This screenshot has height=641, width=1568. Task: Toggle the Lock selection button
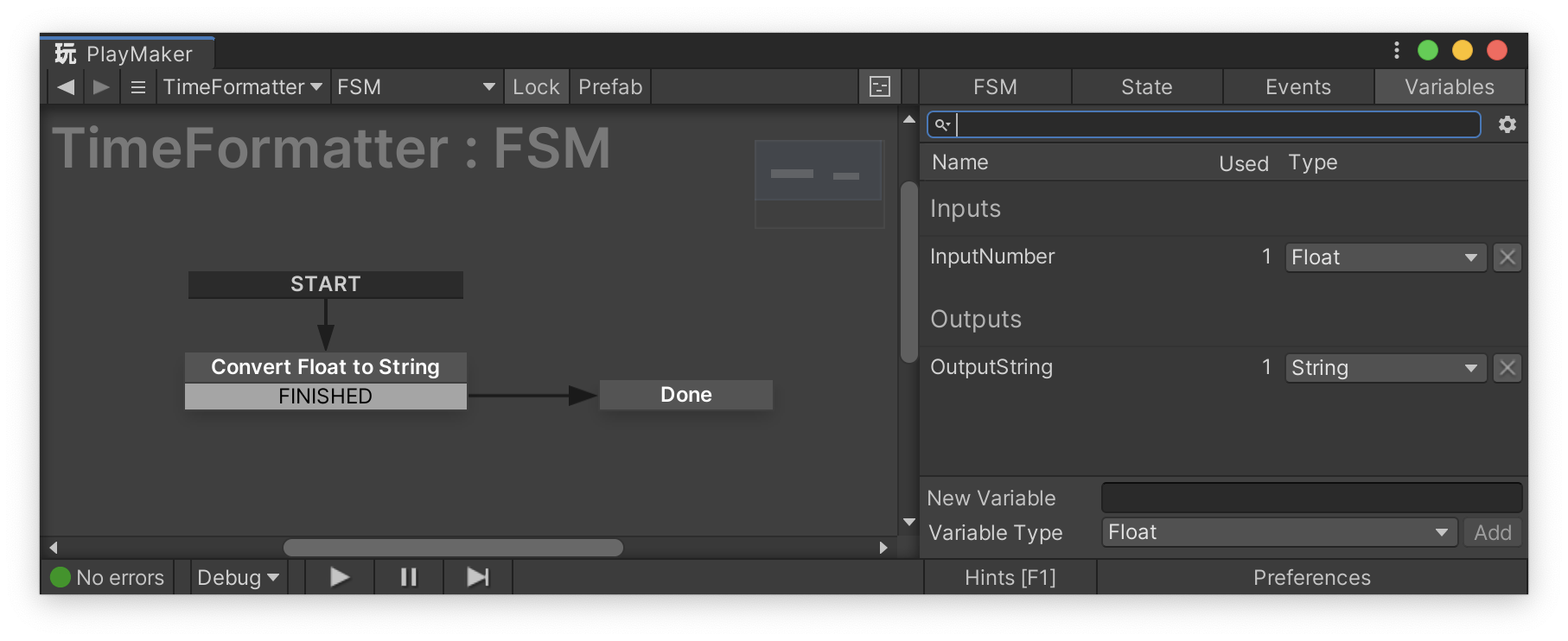pos(536,87)
